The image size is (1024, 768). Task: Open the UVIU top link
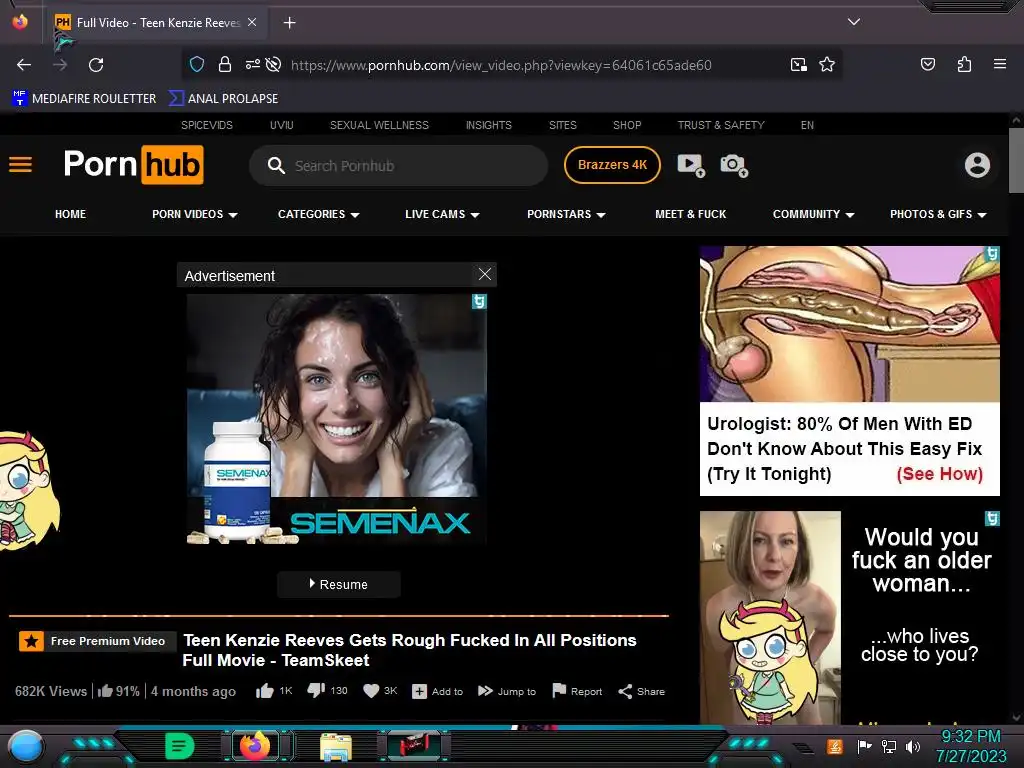(281, 125)
